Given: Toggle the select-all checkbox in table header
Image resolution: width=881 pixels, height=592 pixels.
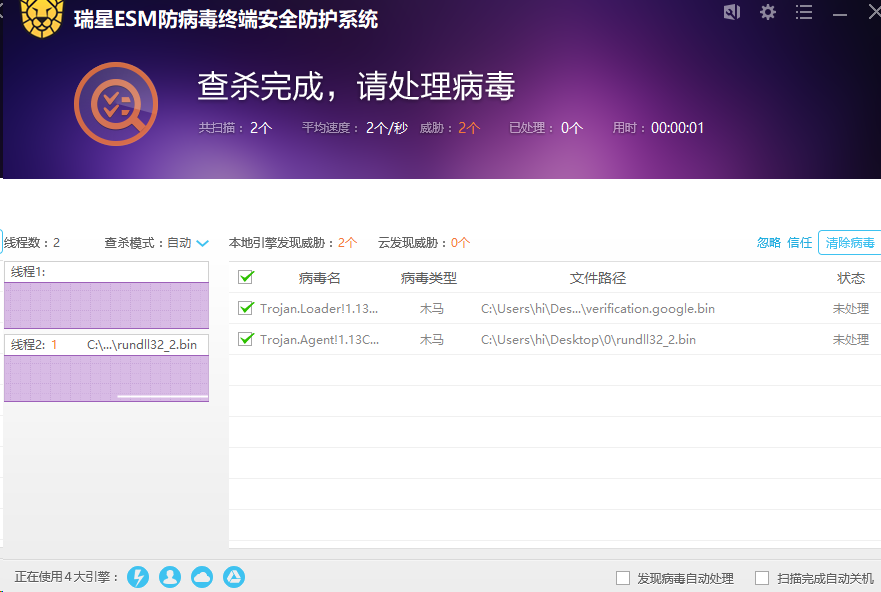Looking at the screenshot, I should pyautogui.click(x=246, y=277).
